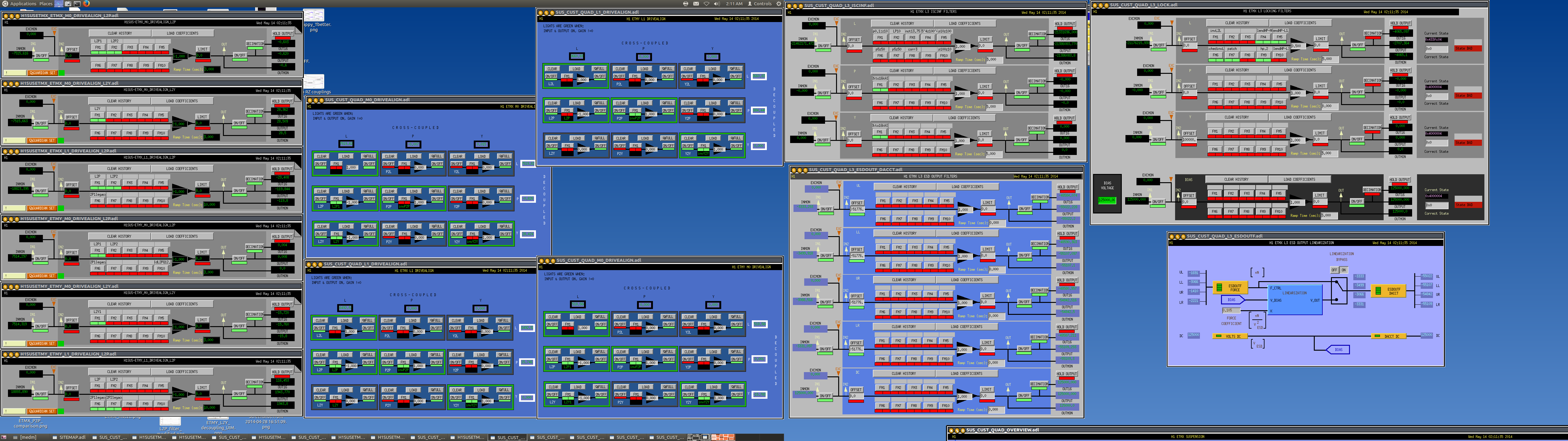Click EXC triangle in L3 LOCK P row

(1171, 70)
